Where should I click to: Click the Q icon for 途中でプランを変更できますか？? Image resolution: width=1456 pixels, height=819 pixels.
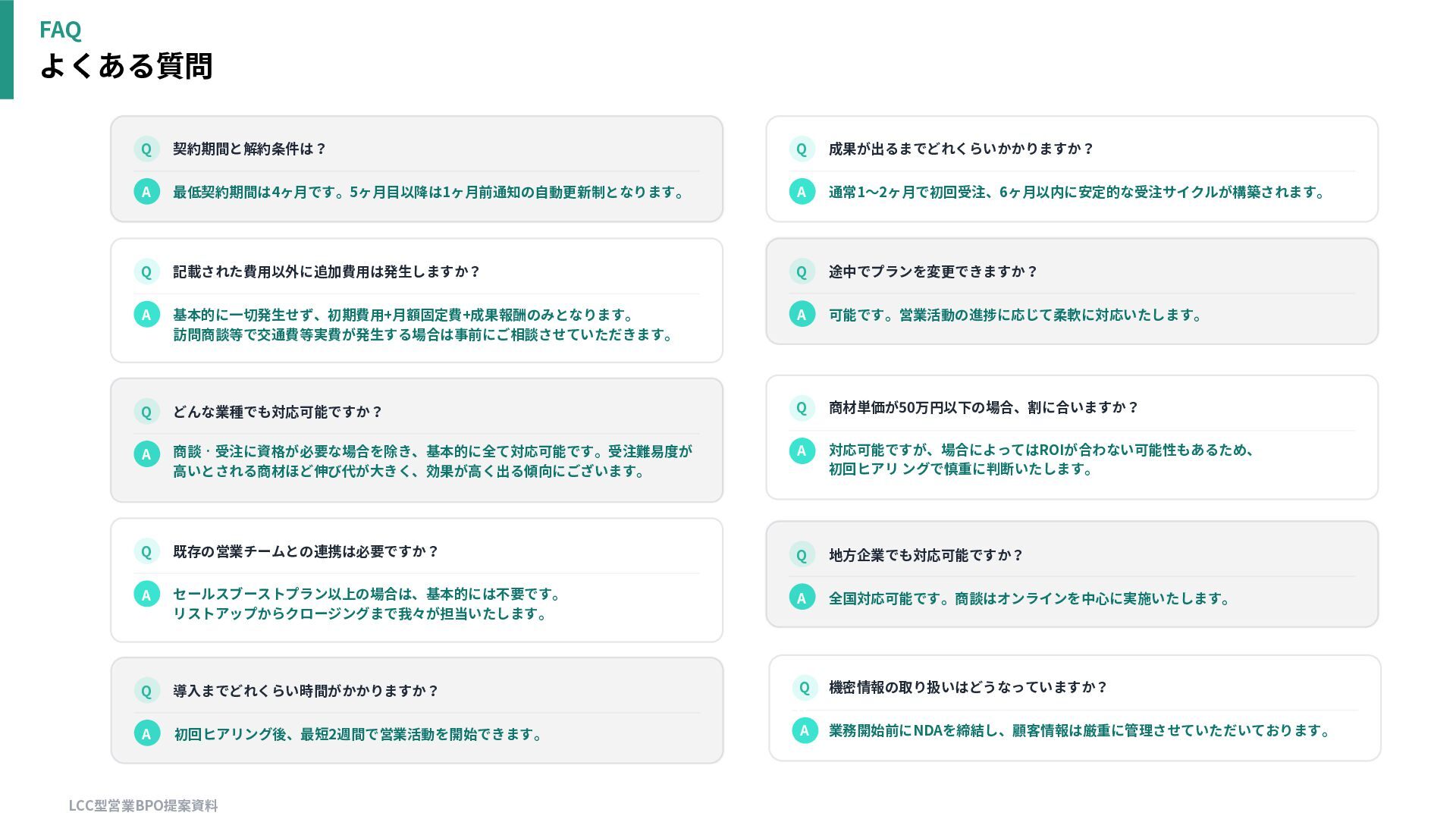[x=802, y=271]
